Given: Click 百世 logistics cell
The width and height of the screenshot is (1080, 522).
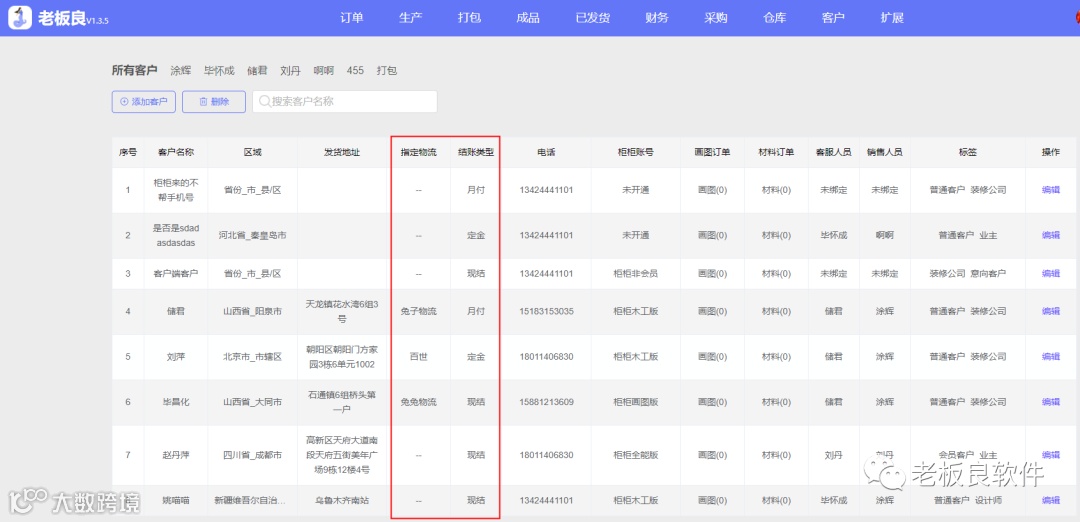Looking at the screenshot, I should click(x=418, y=357).
